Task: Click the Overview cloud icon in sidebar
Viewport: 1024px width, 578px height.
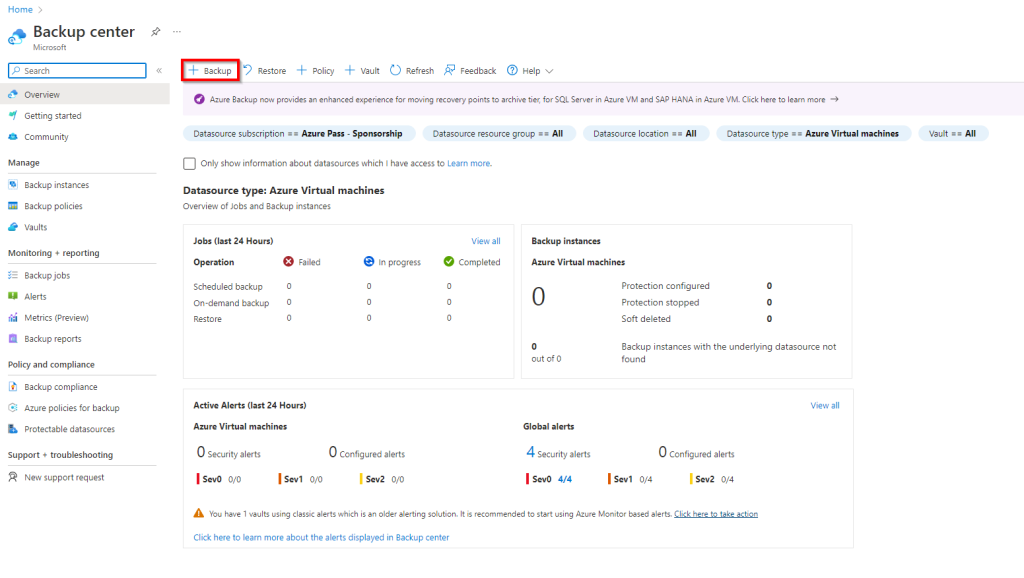Action: click(13, 95)
